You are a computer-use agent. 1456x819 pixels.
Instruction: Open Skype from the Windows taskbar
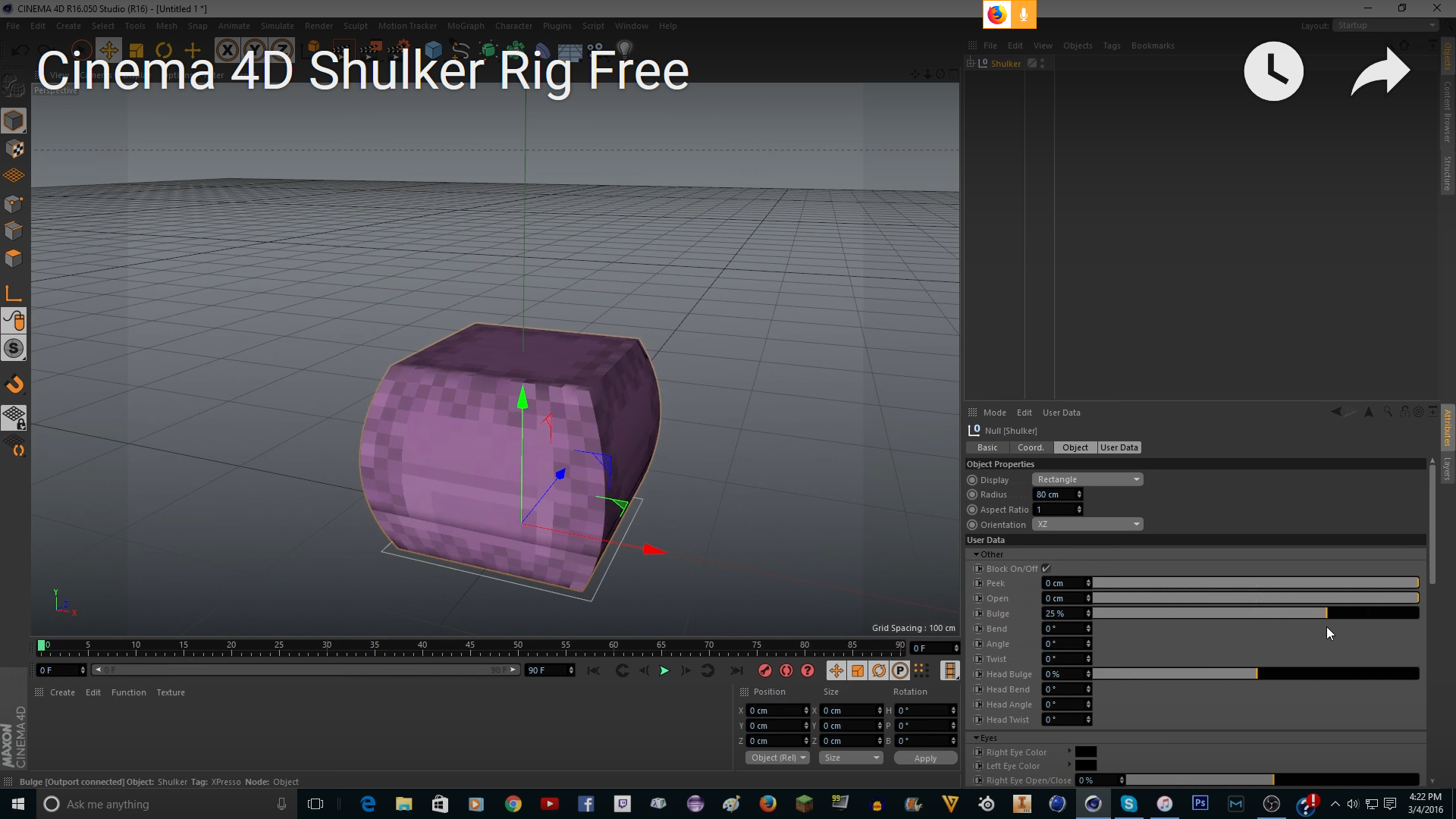(1128, 804)
